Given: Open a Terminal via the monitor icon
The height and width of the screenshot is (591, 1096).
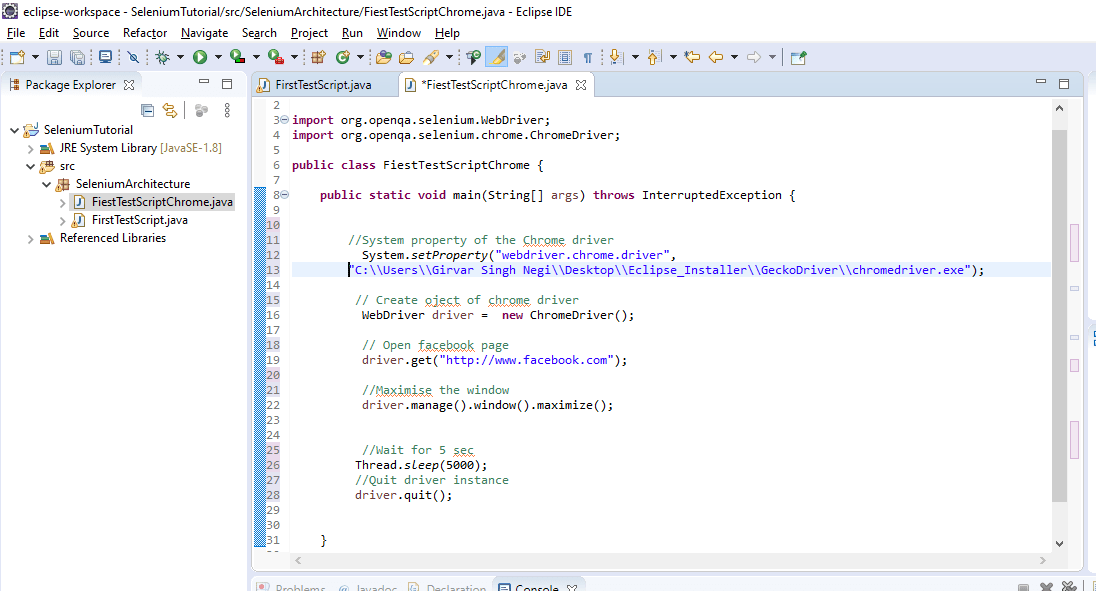Looking at the screenshot, I should 106,57.
